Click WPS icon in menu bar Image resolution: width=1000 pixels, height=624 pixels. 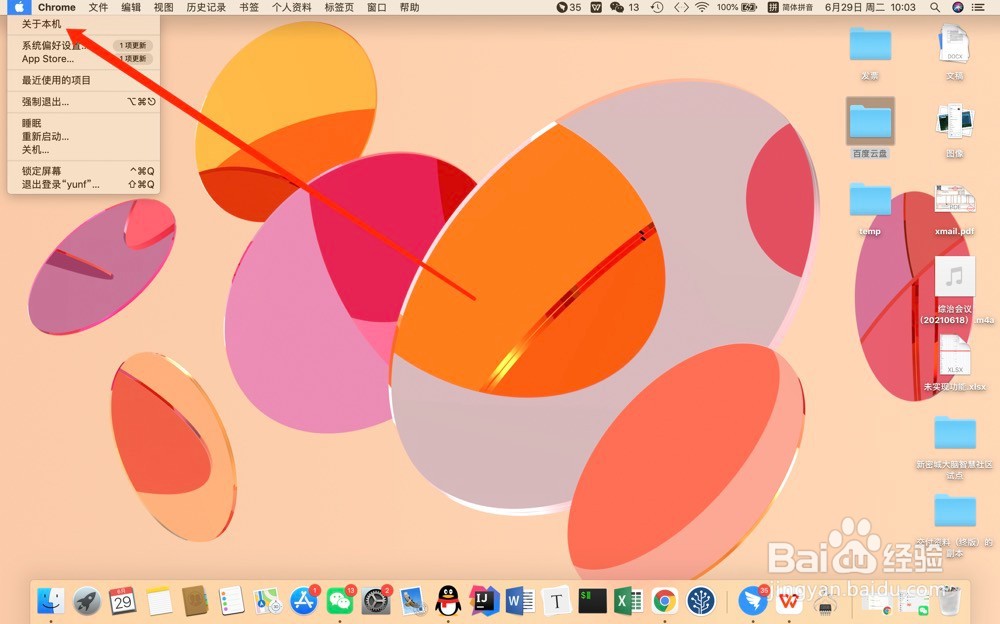pos(596,7)
